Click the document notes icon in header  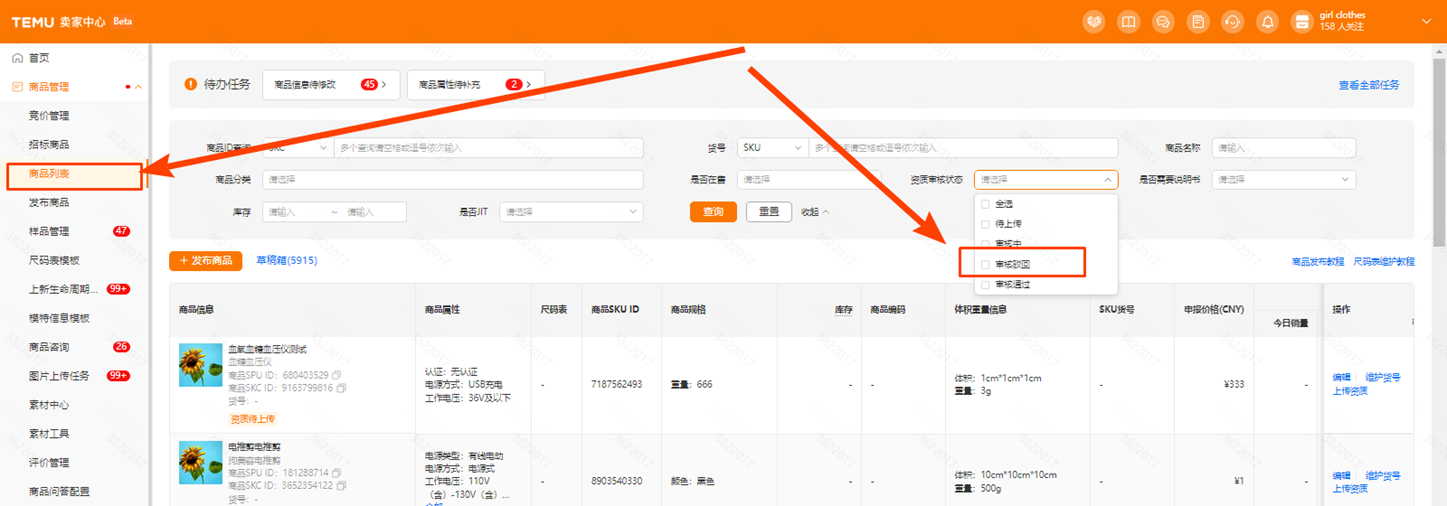[x=1197, y=21]
